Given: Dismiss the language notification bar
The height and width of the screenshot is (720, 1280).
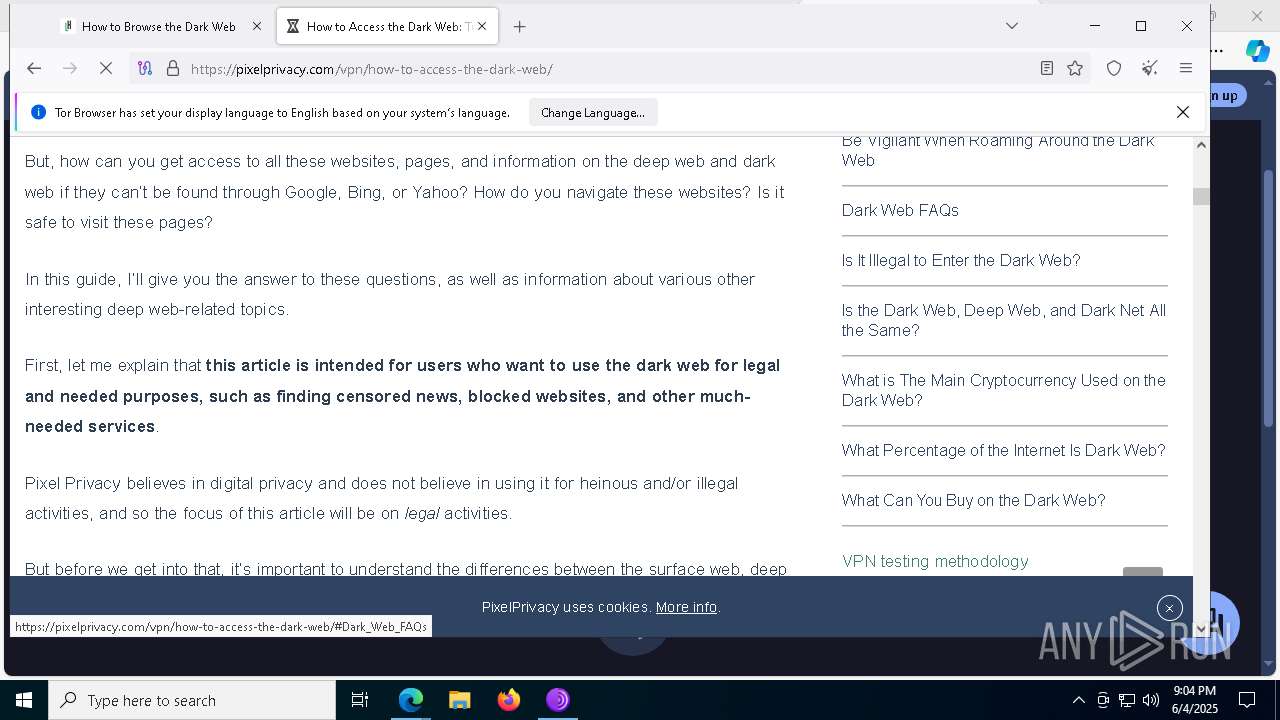Looking at the screenshot, I should coord(1183,112).
